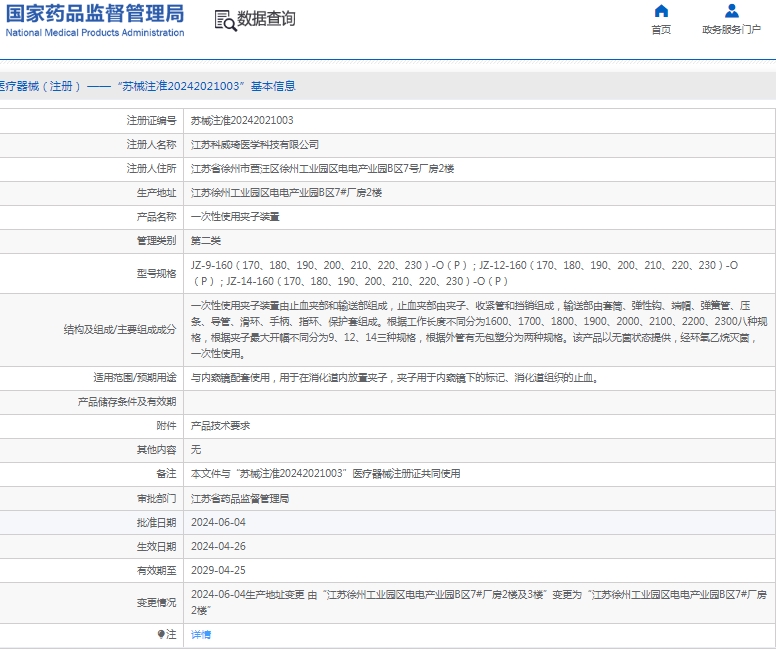Click the 注 info bulb icon

(x=161, y=634)
